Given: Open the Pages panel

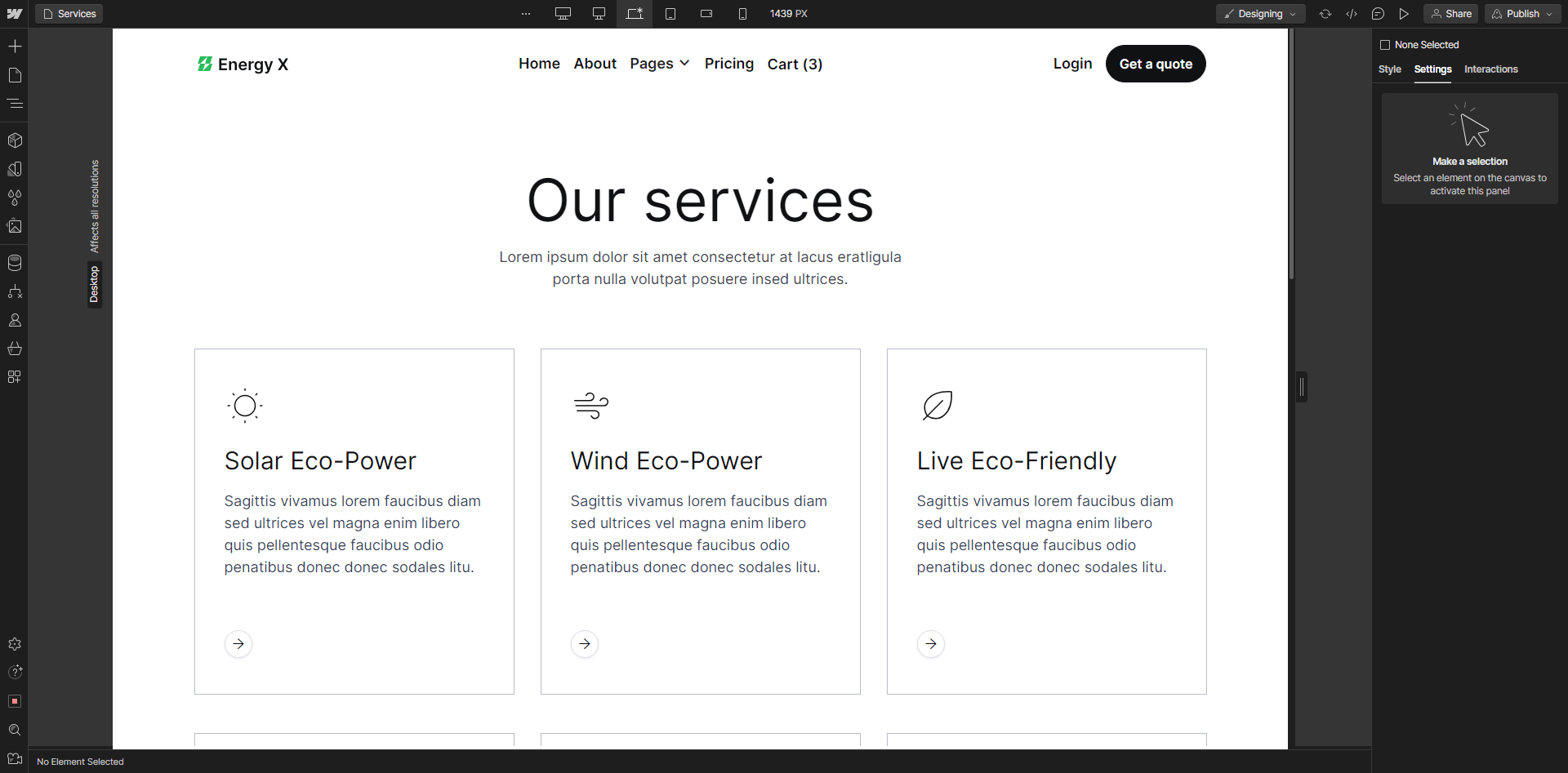Looking at the screenshot, I should click(15, 75).
